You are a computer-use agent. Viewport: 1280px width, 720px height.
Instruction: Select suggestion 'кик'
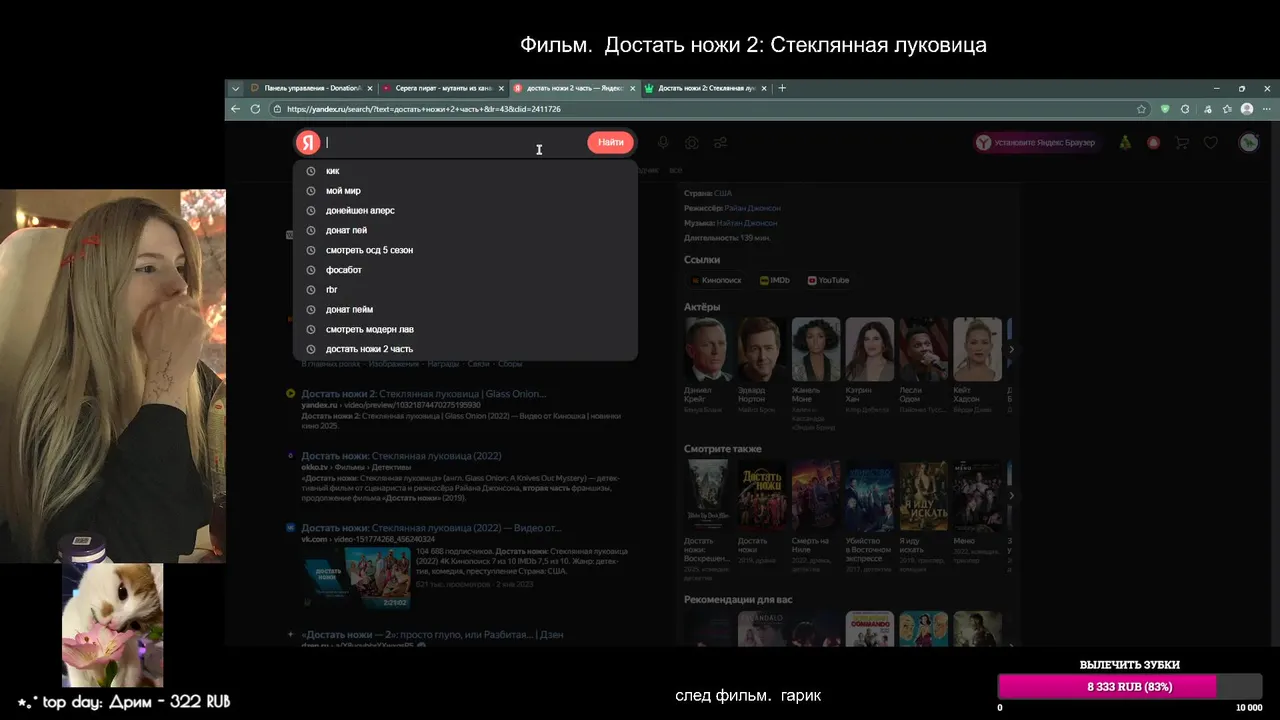(x=465, y=171)
